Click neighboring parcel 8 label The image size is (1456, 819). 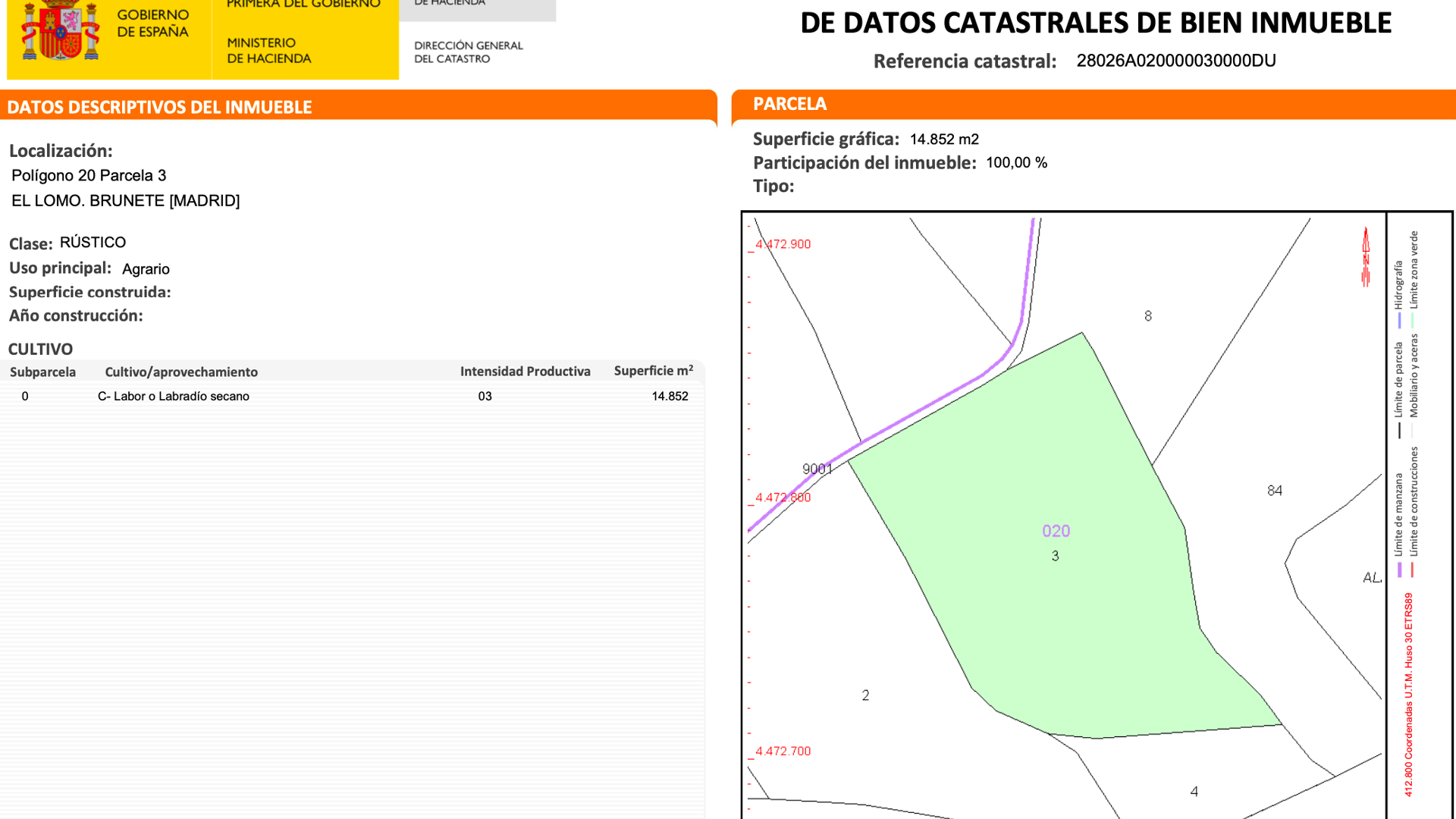1148,316
